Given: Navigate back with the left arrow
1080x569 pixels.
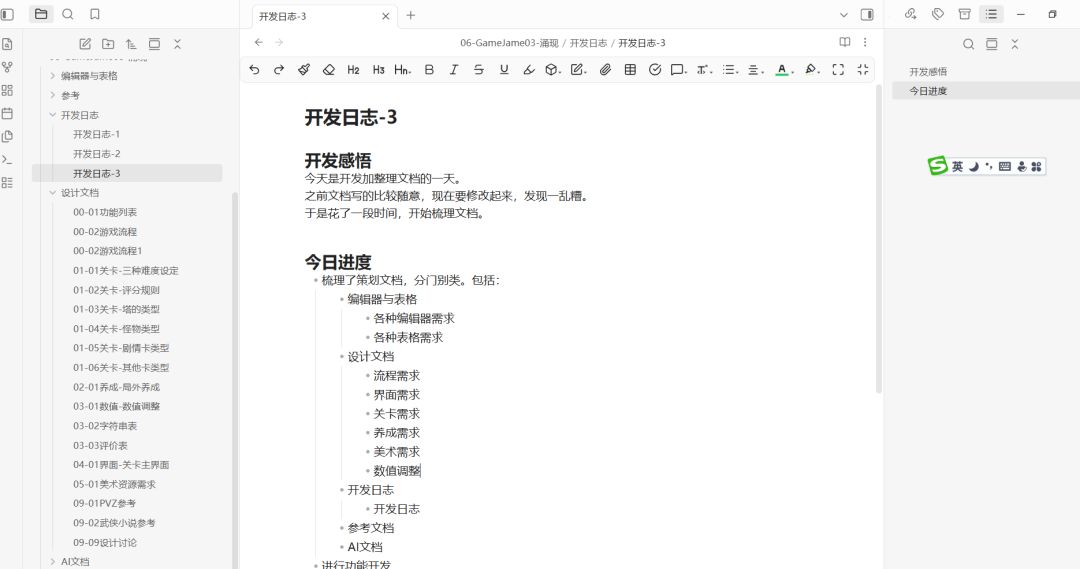Looking at the screenshot, I should pyautogui.click(x=258, y=42).
